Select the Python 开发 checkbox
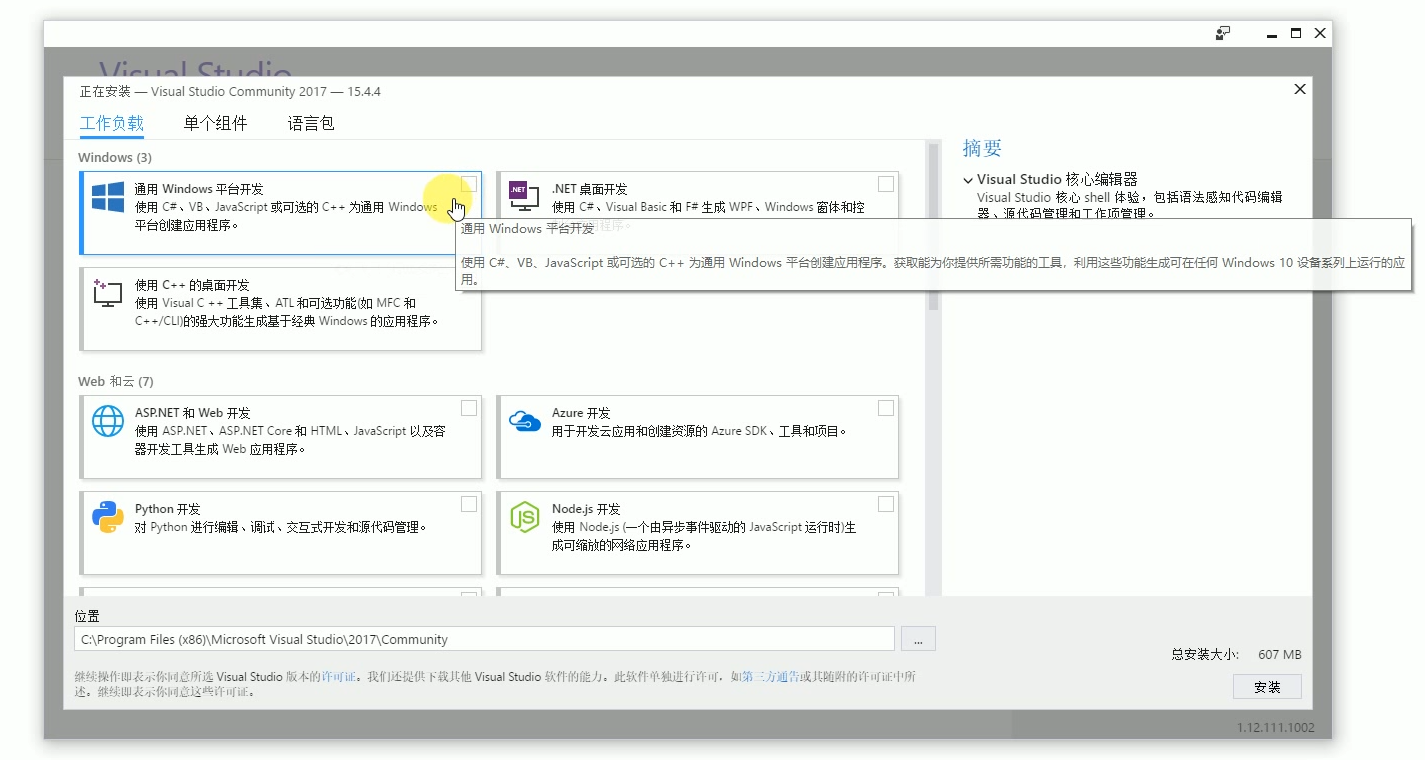Screen dimensions: 1425x760 (468, 504)
